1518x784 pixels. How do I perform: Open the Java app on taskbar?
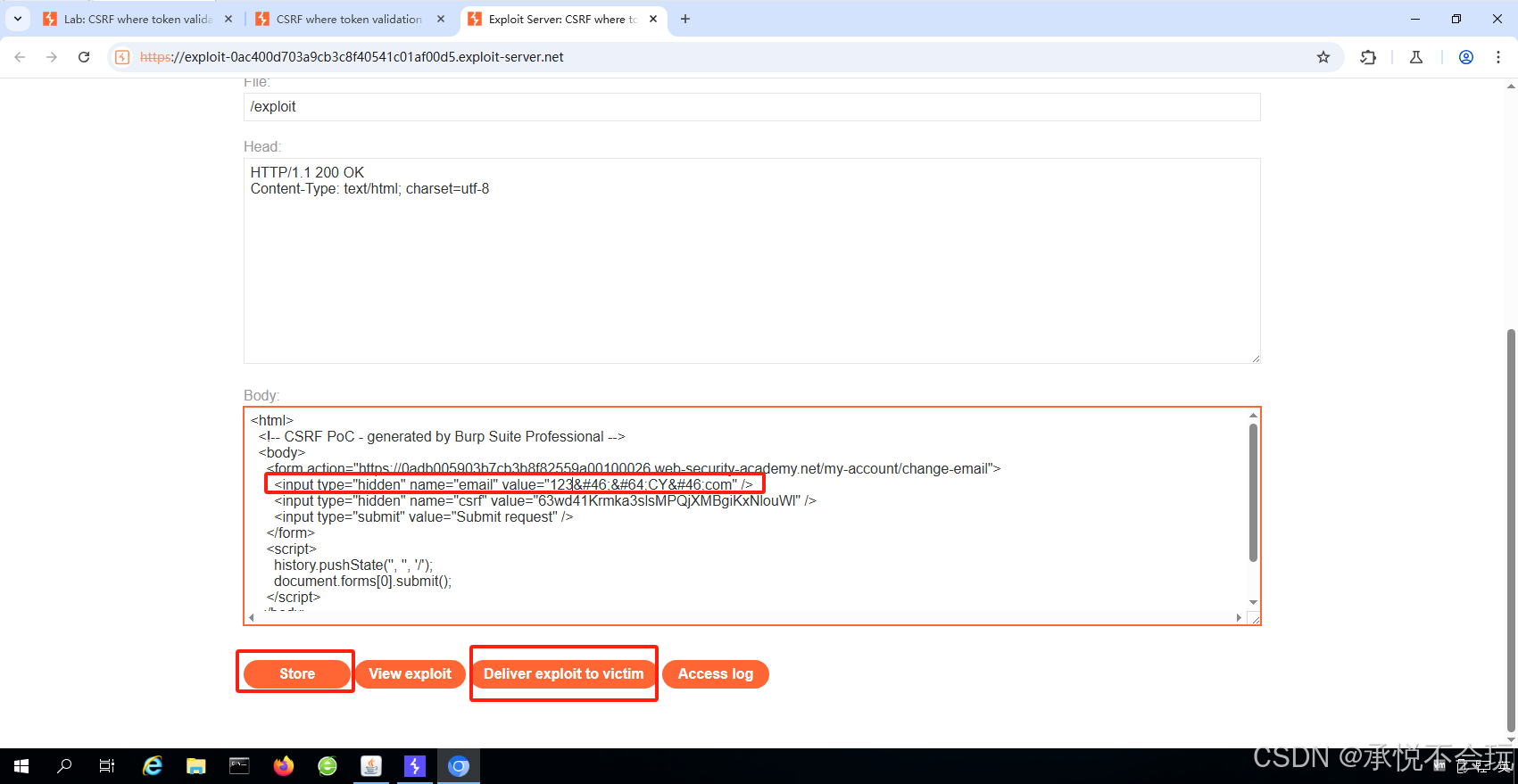point(371,766)
